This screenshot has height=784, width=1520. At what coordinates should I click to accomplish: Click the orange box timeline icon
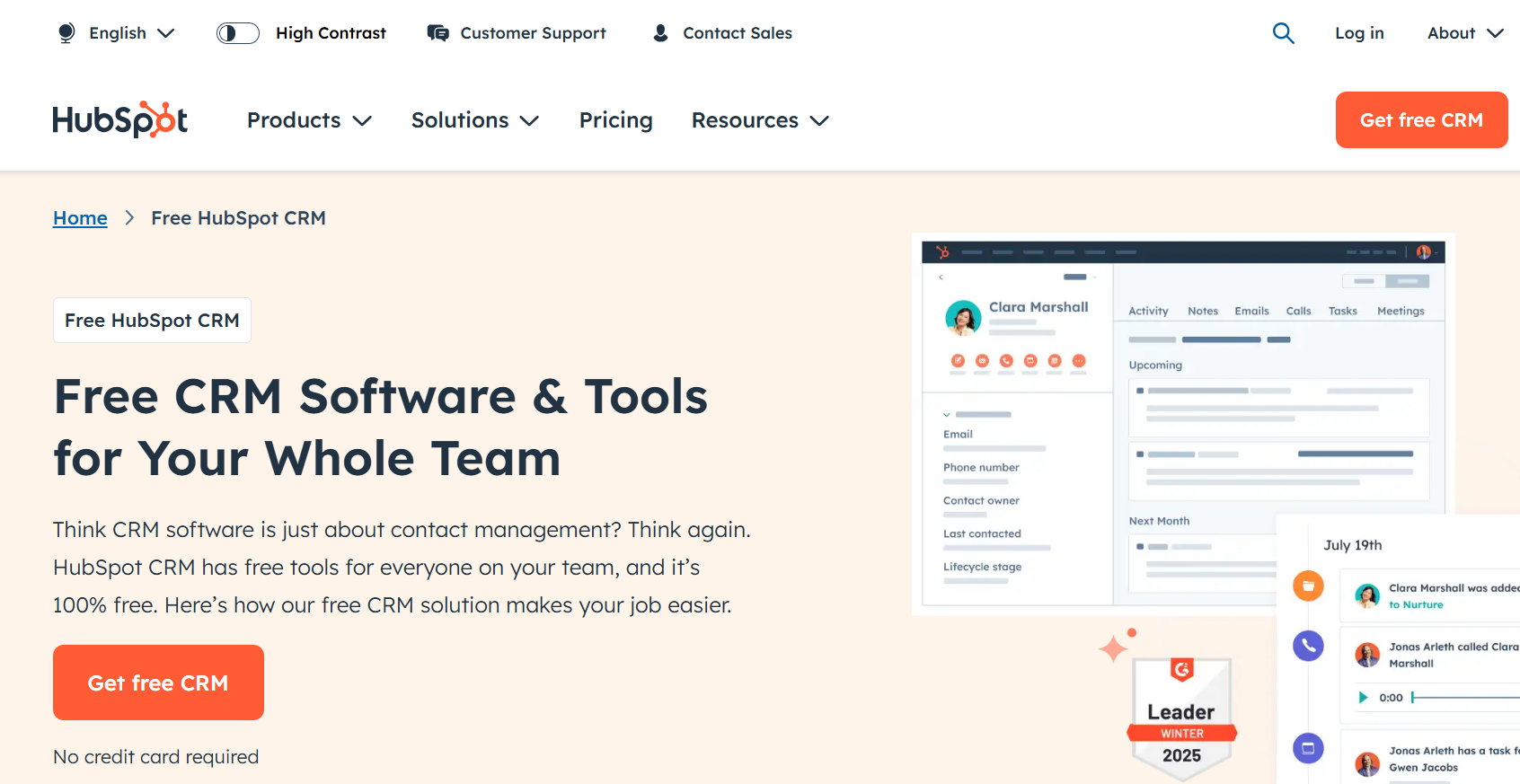coord(1308,586)
